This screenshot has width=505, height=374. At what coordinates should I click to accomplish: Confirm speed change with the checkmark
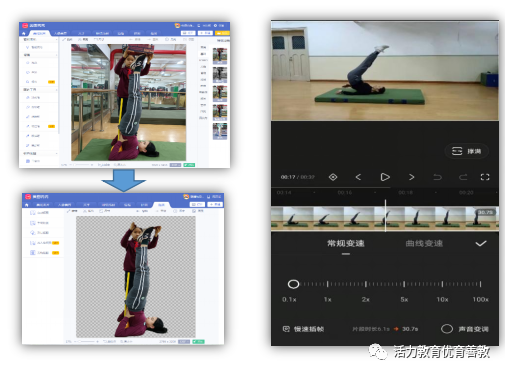(x=481, y=244)
